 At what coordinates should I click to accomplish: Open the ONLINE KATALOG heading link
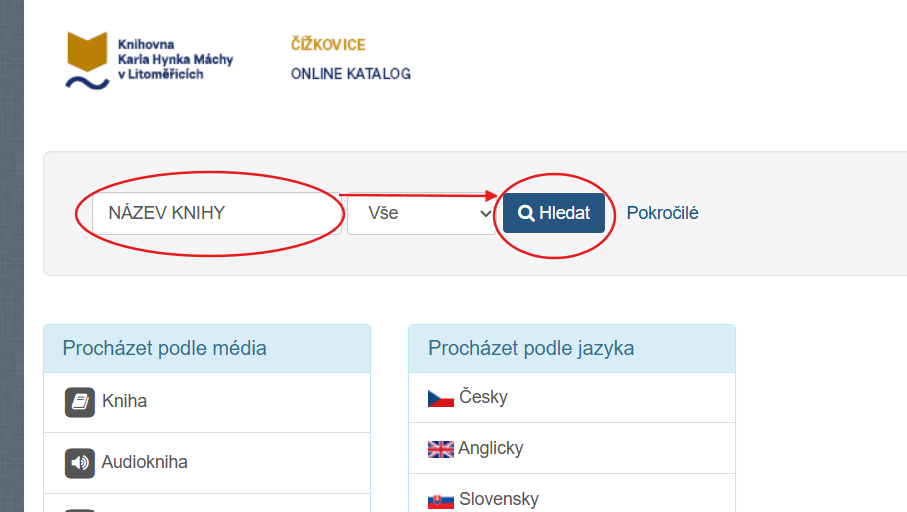[350, 74]
